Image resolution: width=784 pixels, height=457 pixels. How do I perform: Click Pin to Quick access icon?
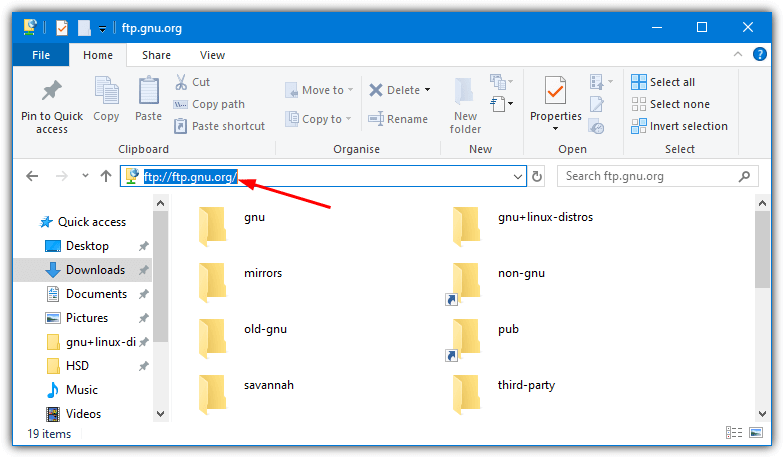52,91
